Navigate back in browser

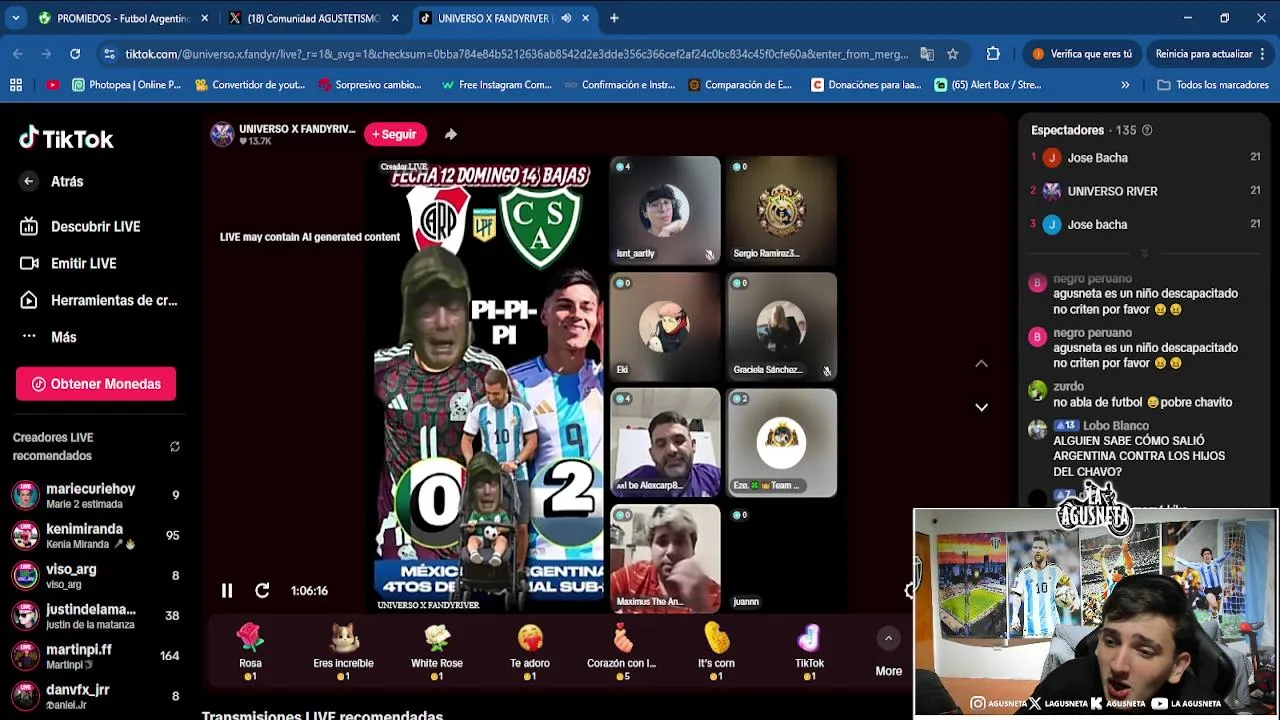(18, 54)
